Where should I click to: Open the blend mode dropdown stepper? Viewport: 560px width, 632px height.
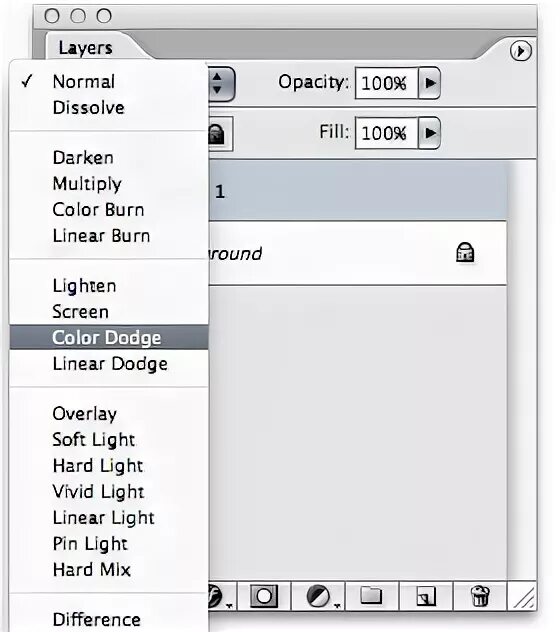(221, 83)
